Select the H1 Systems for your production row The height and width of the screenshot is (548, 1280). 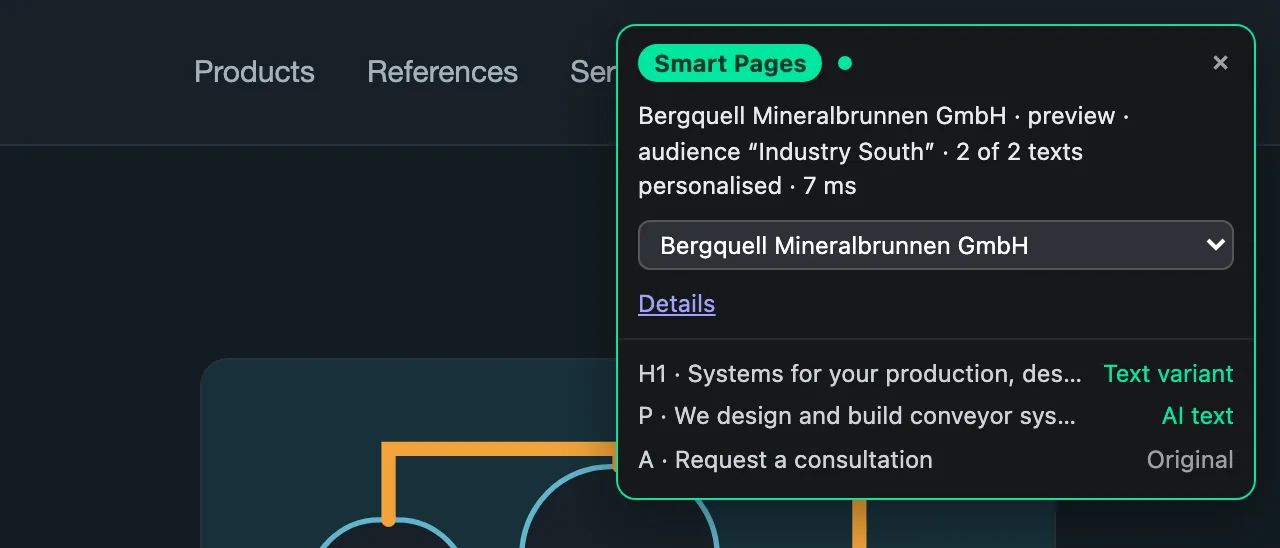pyautogui.click(x=936, y=374)
